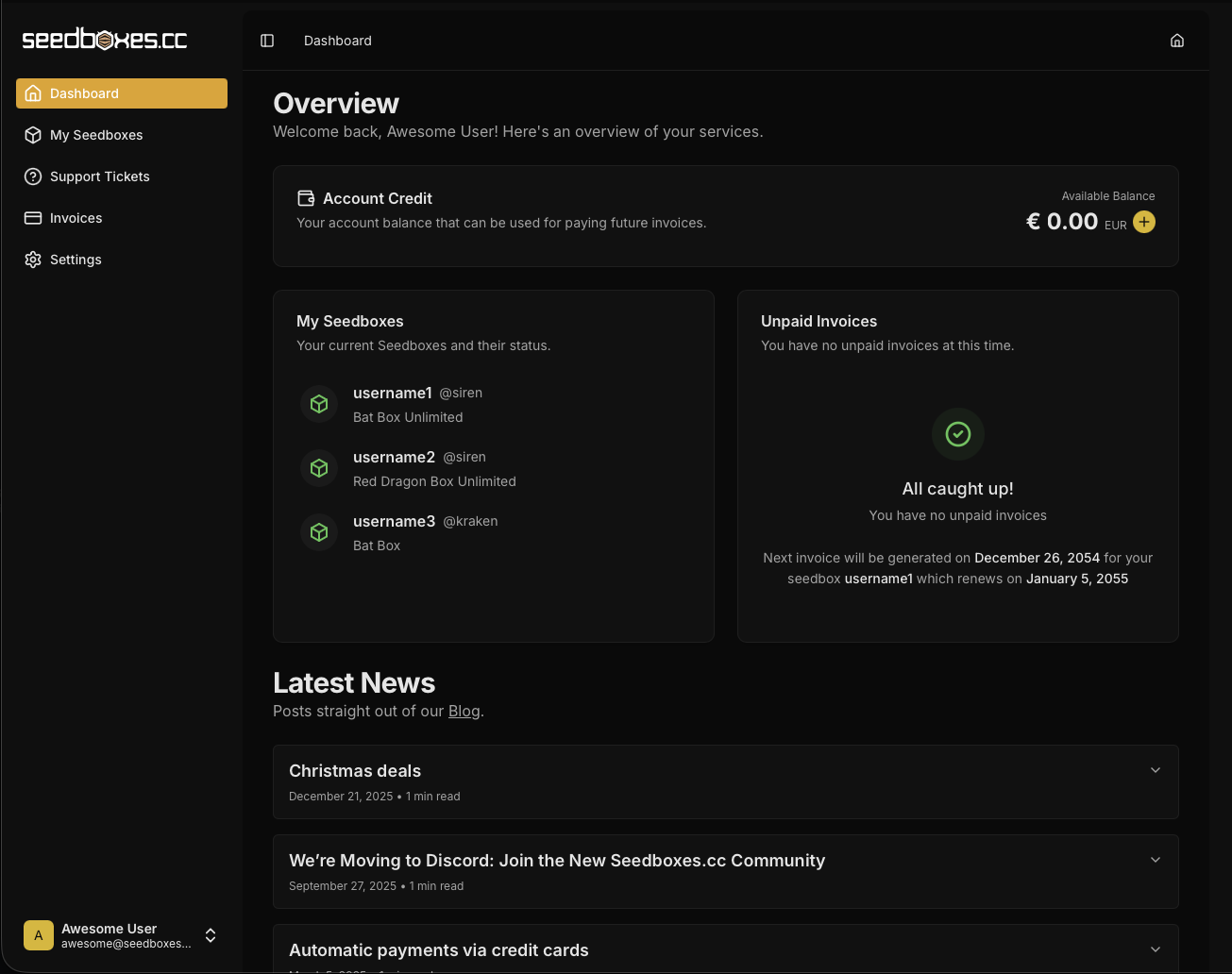1232x974 pixels.
Task: Click the home icon in top-right header
Action: tap(1176, 41)
